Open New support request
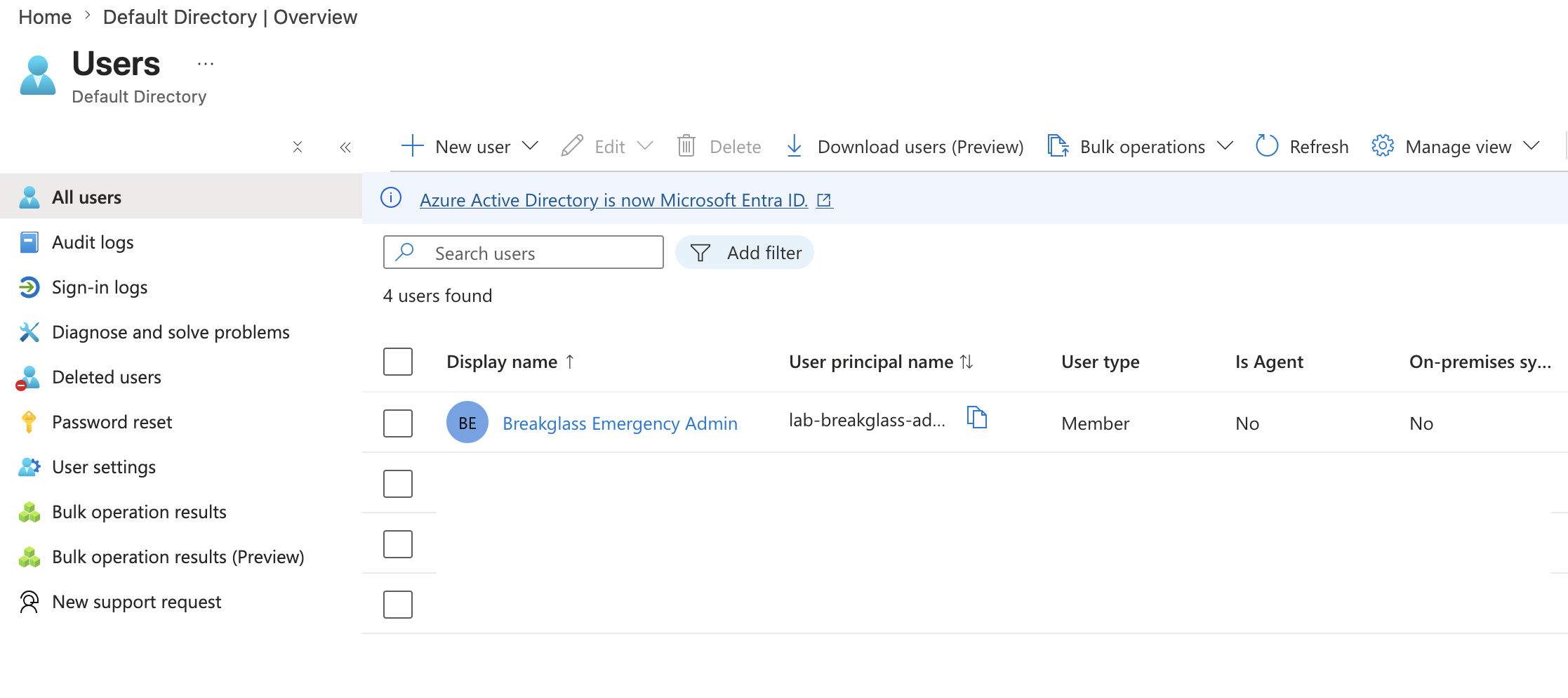Image resolution: width=1568 pixels, height=698 pixels. 181,602
